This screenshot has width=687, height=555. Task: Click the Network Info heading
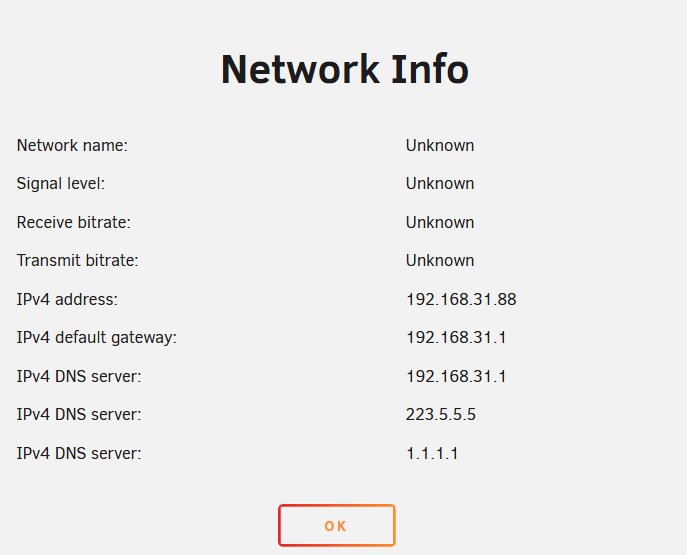tap(345, 69)
